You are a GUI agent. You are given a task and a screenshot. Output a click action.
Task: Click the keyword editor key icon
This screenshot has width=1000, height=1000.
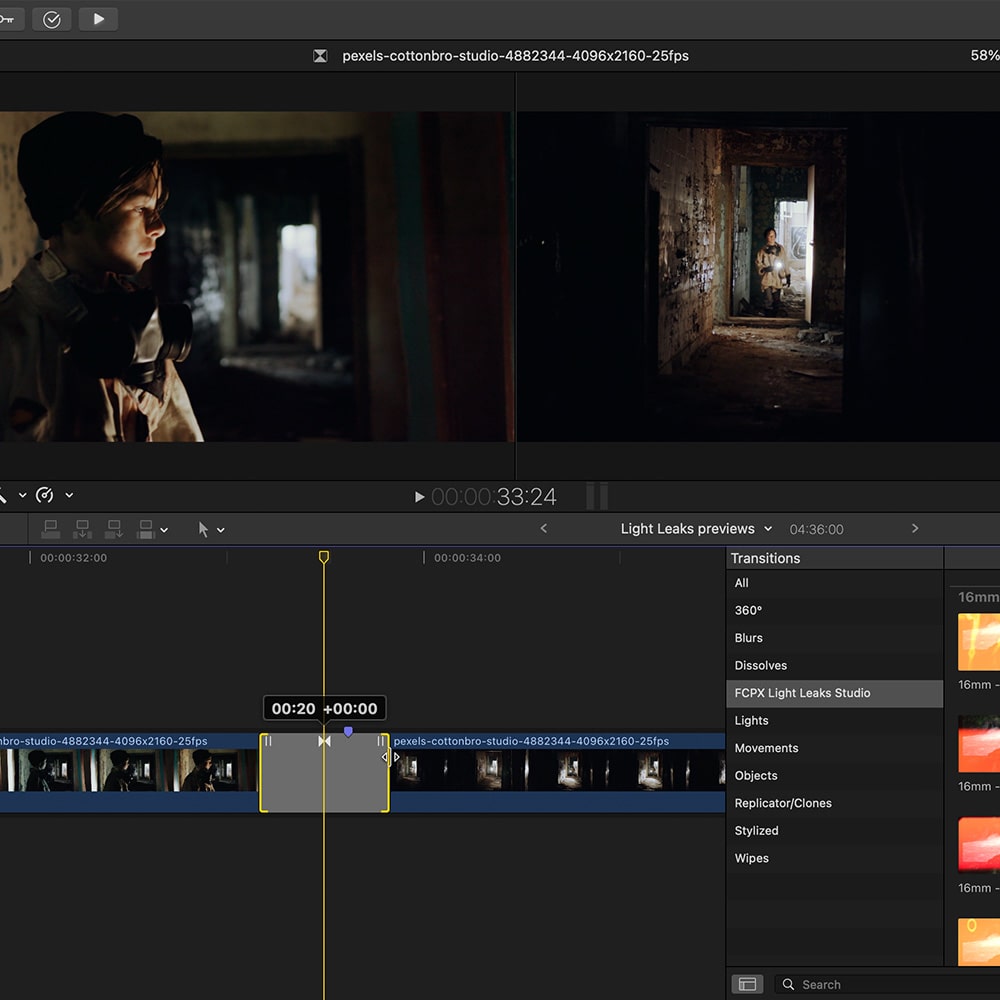point(6,19)
